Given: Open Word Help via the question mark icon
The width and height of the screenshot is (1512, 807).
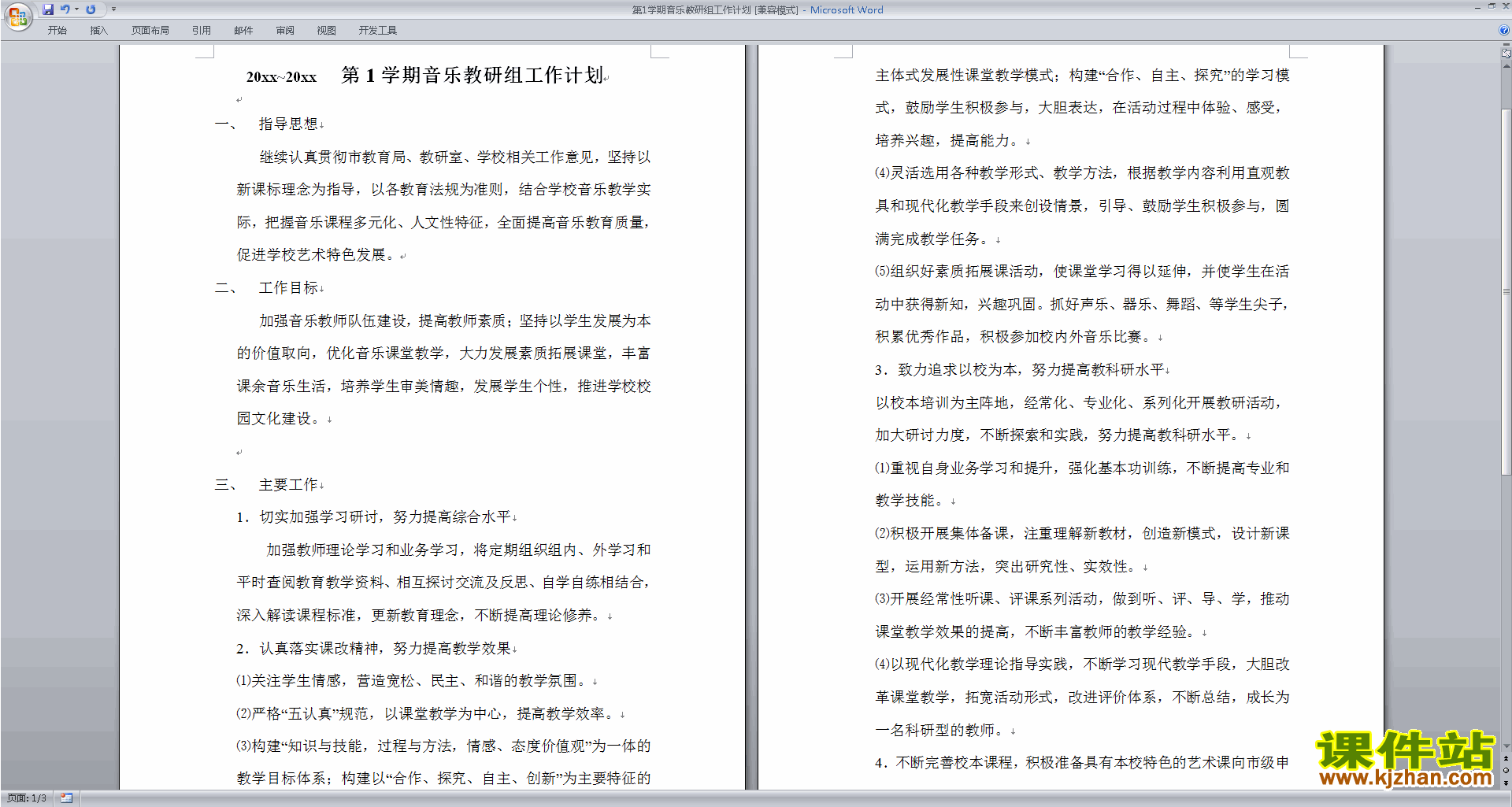Looking at the screenshot, I should [x=1504, y=30].
